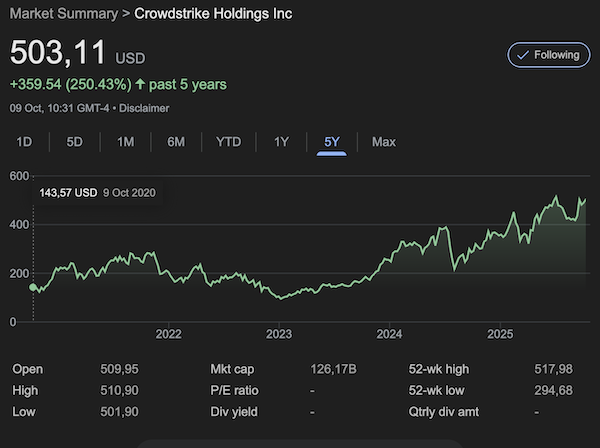The image size is (600, 448).
Task: Display the Max time range
Action: (x=384, y=142)
